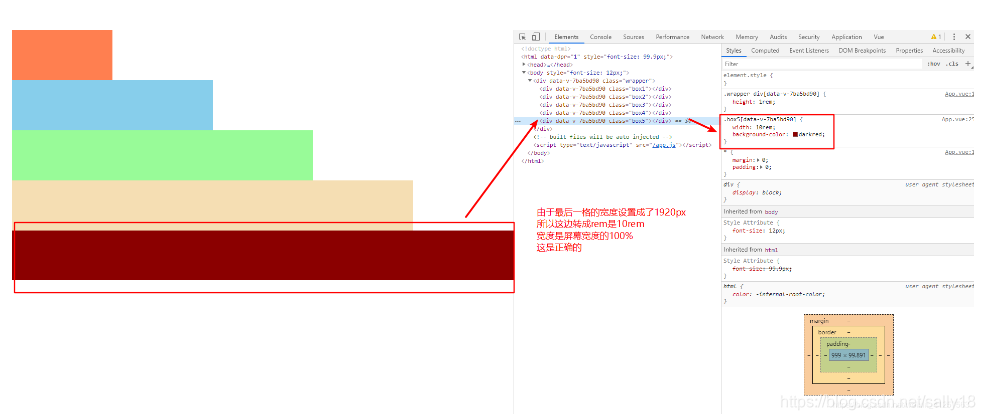Switch to the Application tab

847,37
